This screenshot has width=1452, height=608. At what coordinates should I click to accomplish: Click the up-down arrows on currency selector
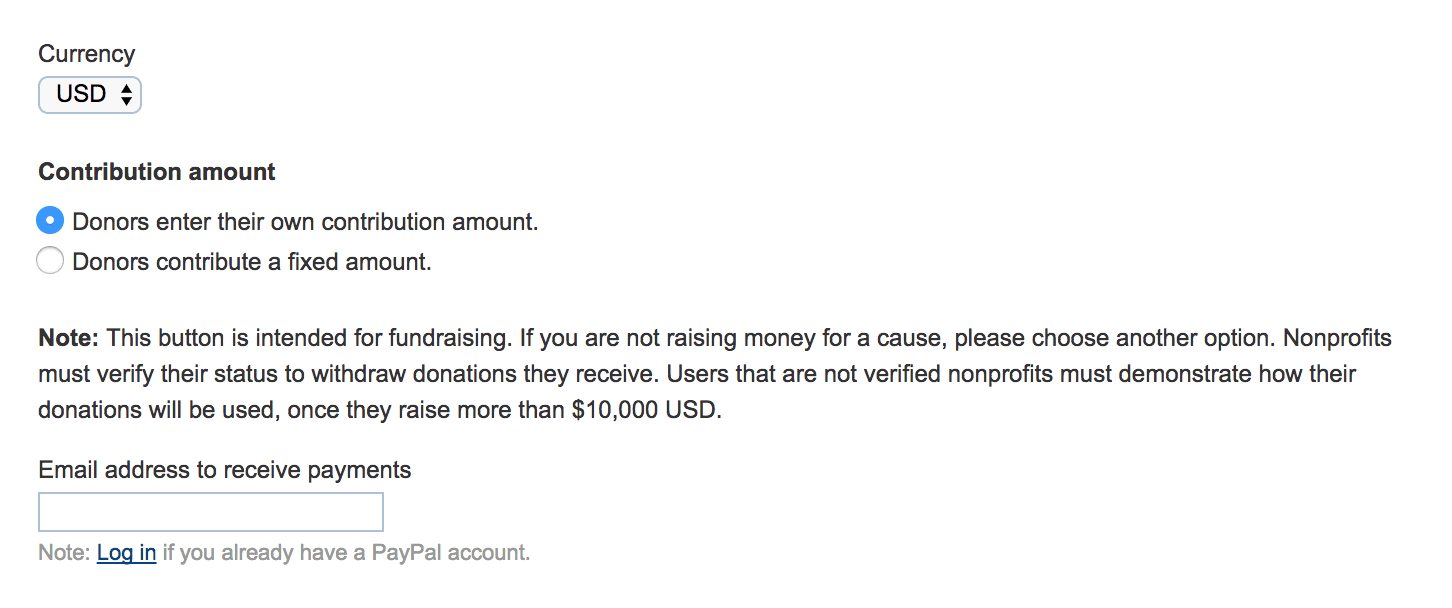[x=126, y=95]
